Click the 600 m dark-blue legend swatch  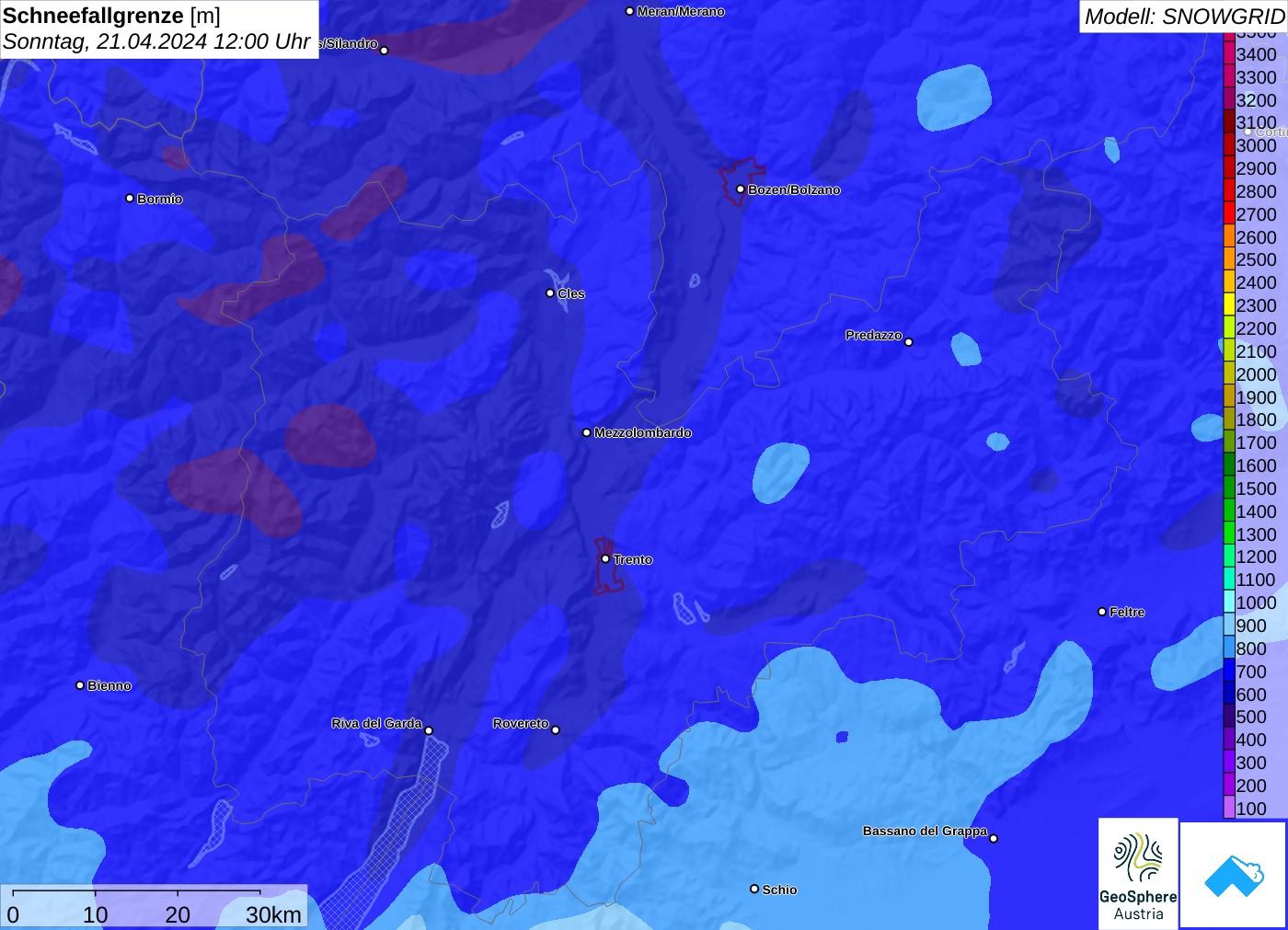[1229, 695]
